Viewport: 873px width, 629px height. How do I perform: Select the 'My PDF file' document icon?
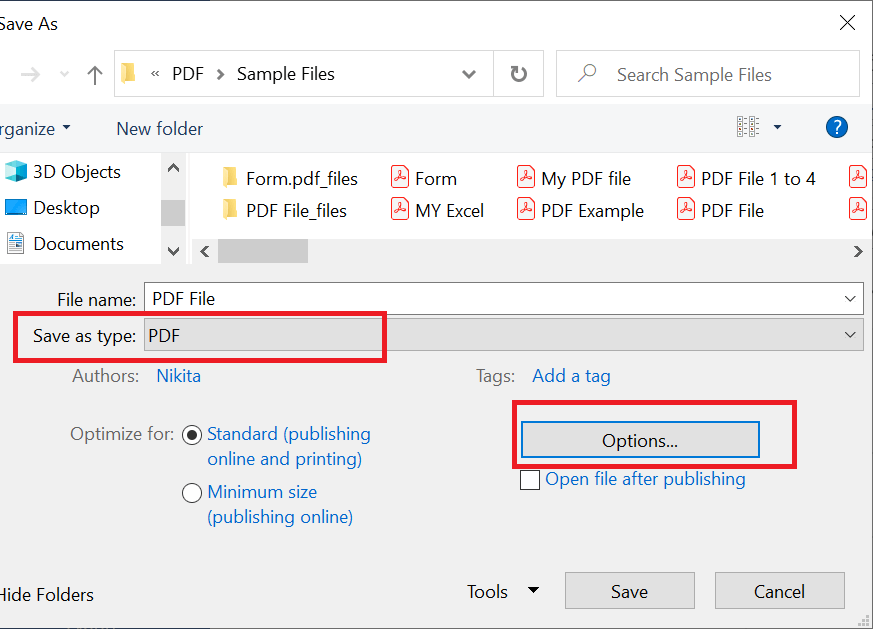click(x=526, y=176)
